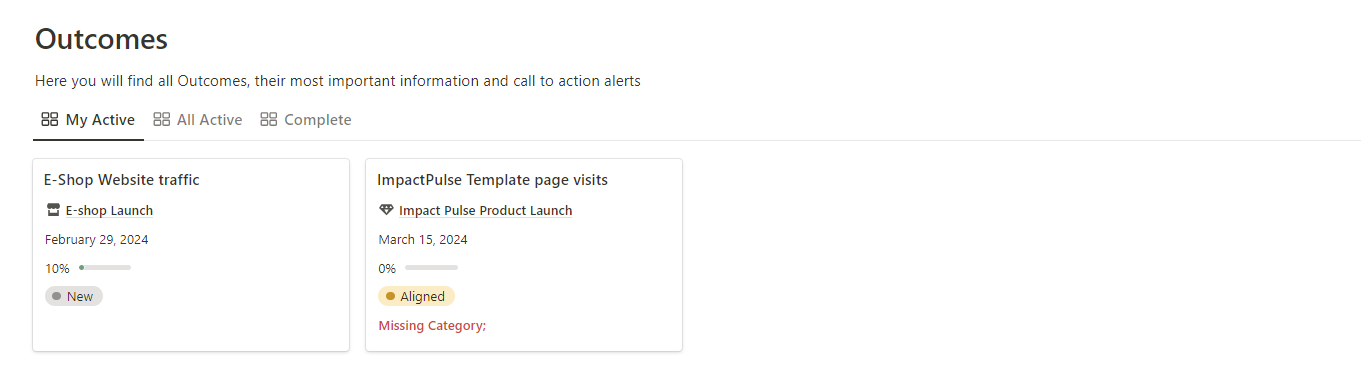
Task: Click the Missing Category alert text
Action: click(x=432, y=325)
